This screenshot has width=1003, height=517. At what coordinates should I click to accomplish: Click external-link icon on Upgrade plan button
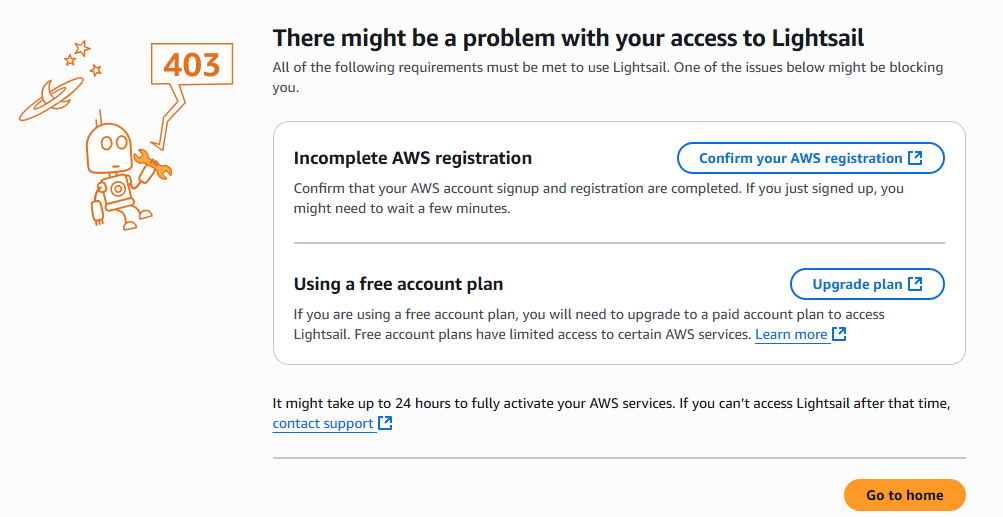click(x=915, y=284)
